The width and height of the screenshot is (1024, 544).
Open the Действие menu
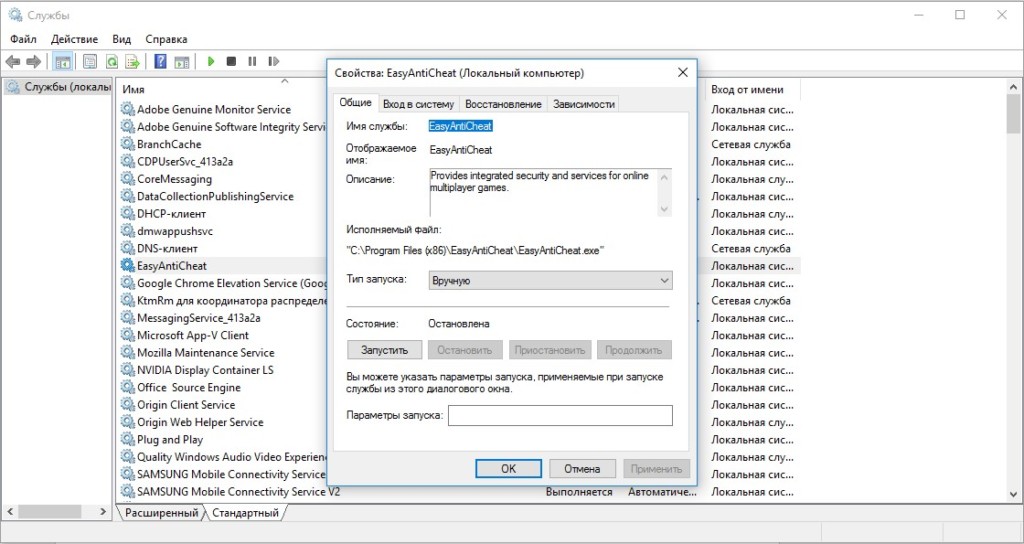tap(74, 39)
